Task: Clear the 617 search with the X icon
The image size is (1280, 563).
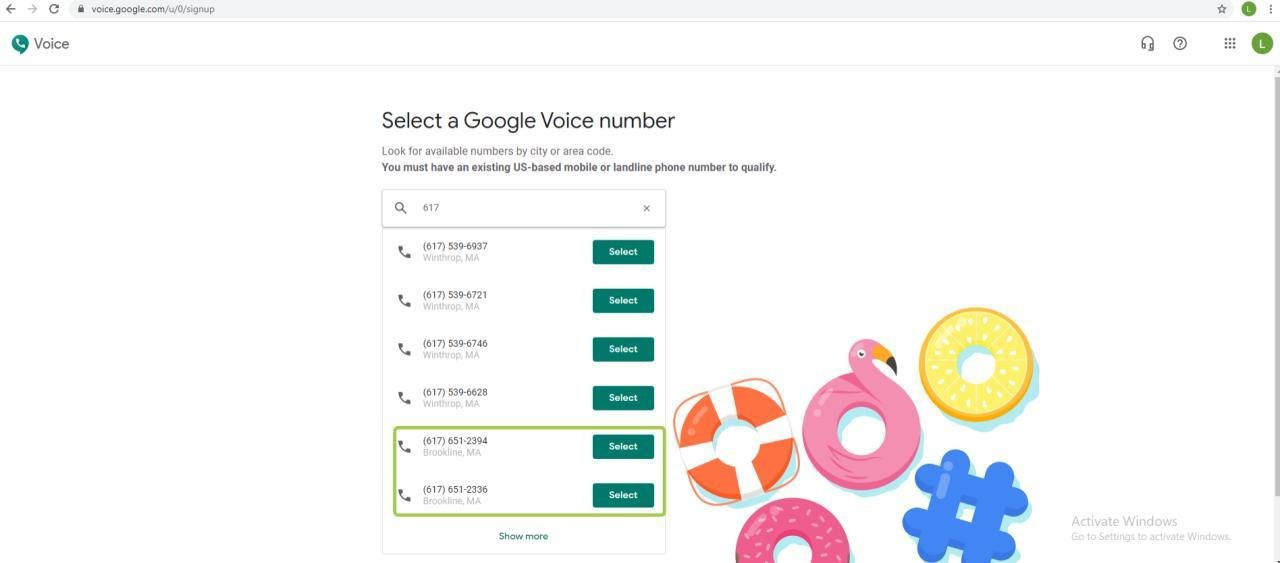Action: (x=646, y=208)
